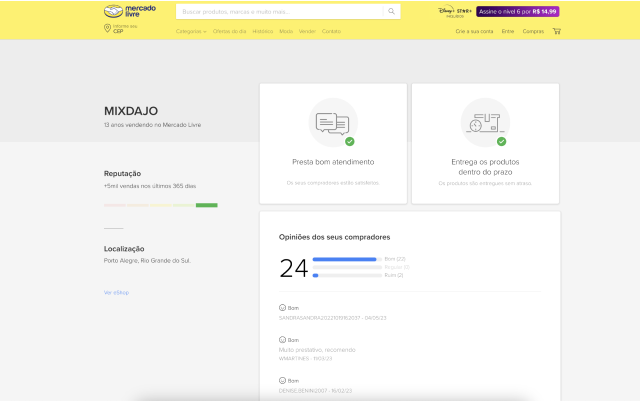Open the Vender menu item
Screen dimensions: 640x401
coord(307,31)
